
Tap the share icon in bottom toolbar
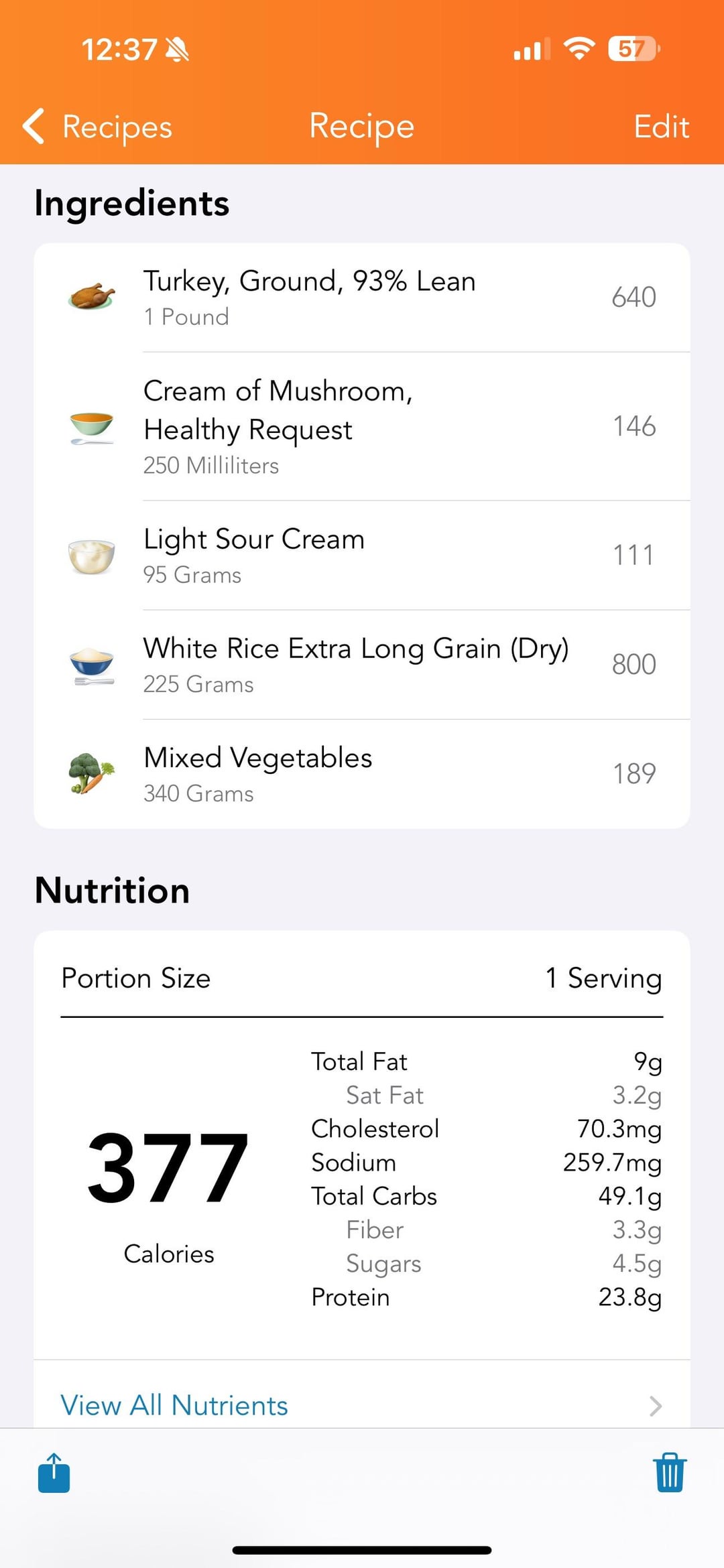coord(54,1473)
